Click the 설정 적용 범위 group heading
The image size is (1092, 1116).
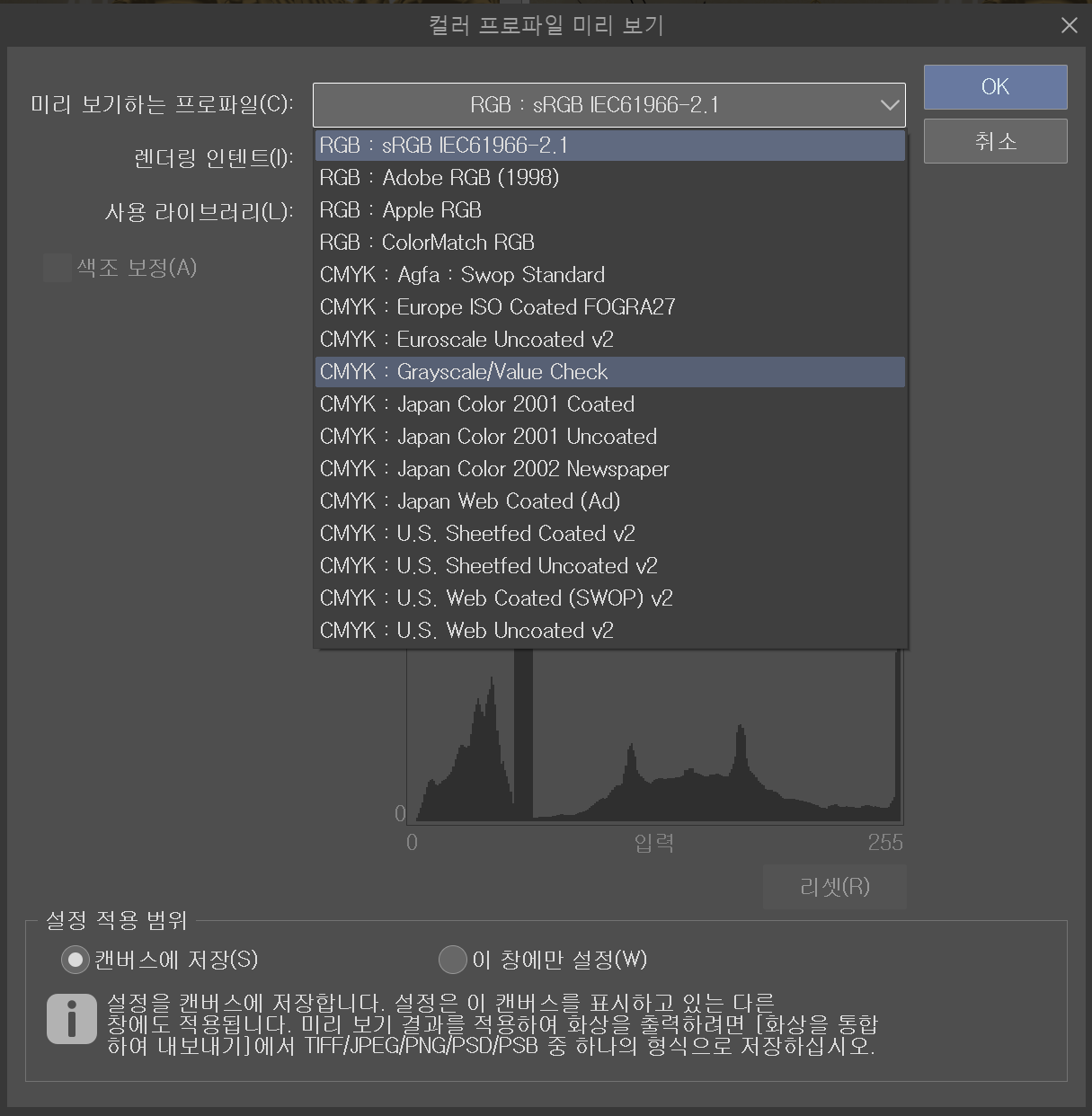[116, 920]
